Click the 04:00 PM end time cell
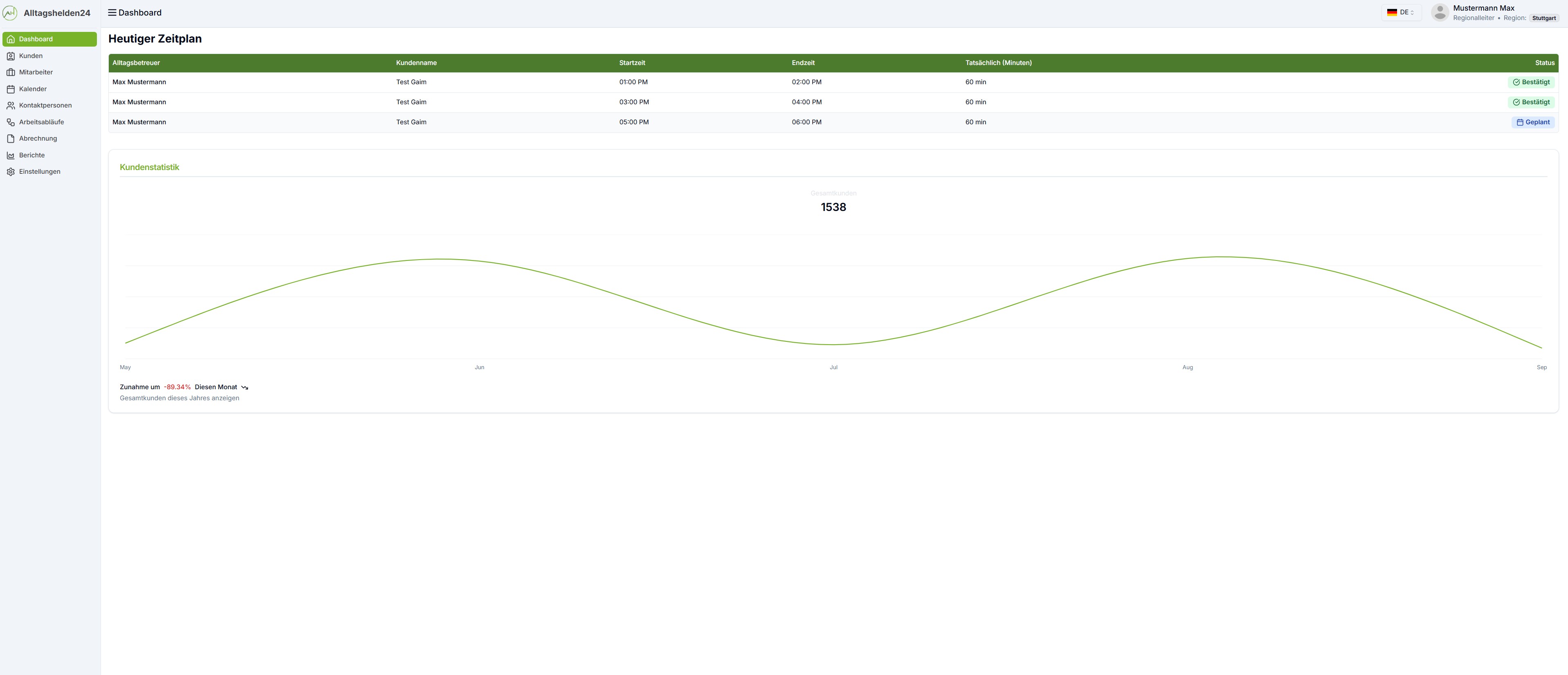Image resolution: width=1568 pixels, height=675 pixels. coord(806,102)
